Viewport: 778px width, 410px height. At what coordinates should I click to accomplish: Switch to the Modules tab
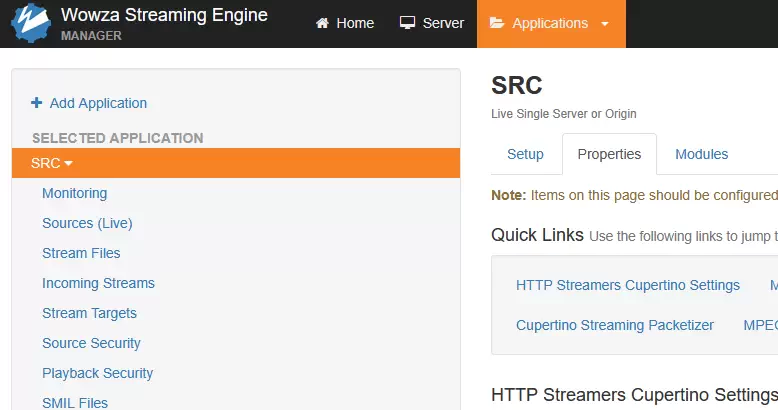pos(702,154)
